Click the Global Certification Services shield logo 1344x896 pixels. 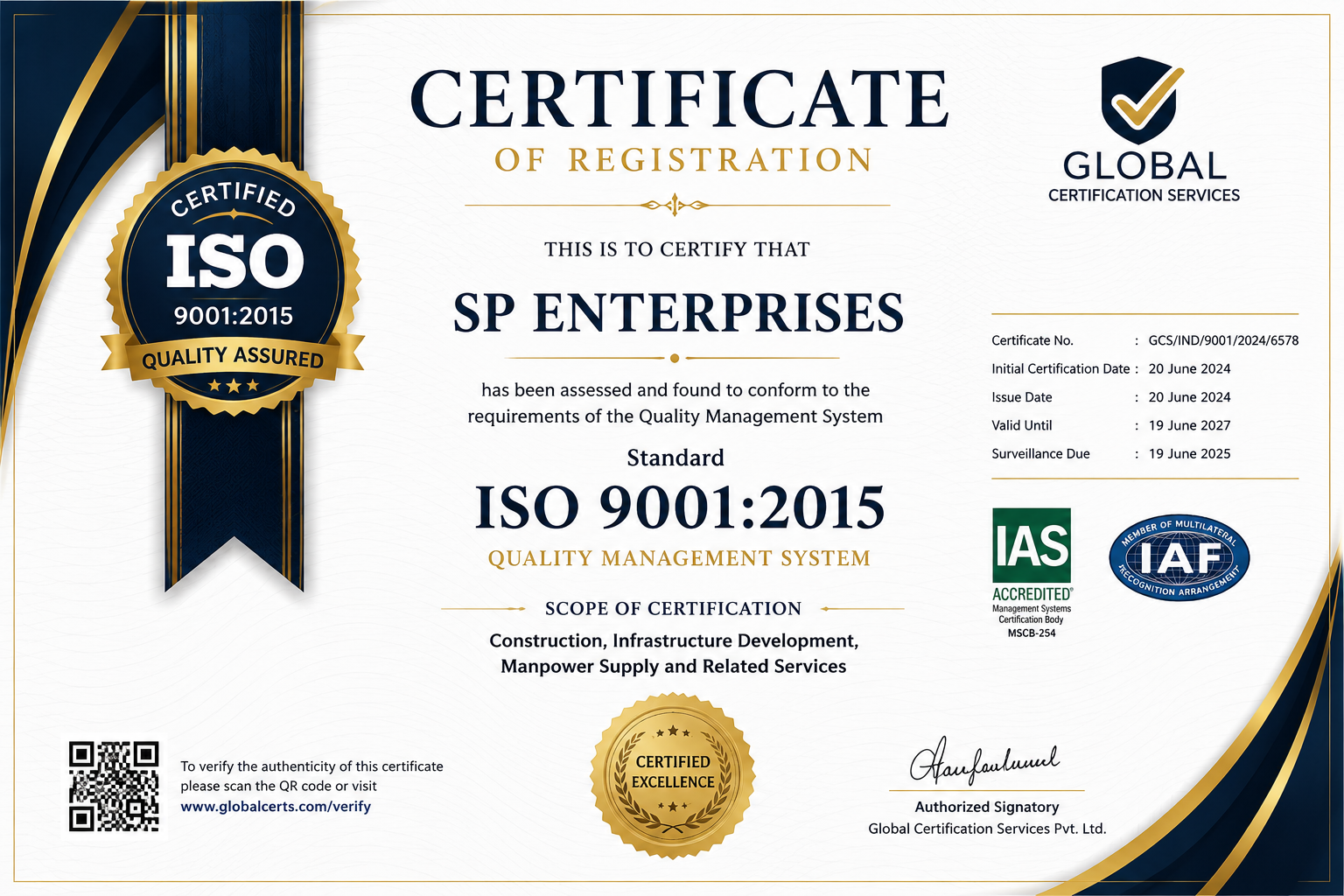click(1143, 100)
